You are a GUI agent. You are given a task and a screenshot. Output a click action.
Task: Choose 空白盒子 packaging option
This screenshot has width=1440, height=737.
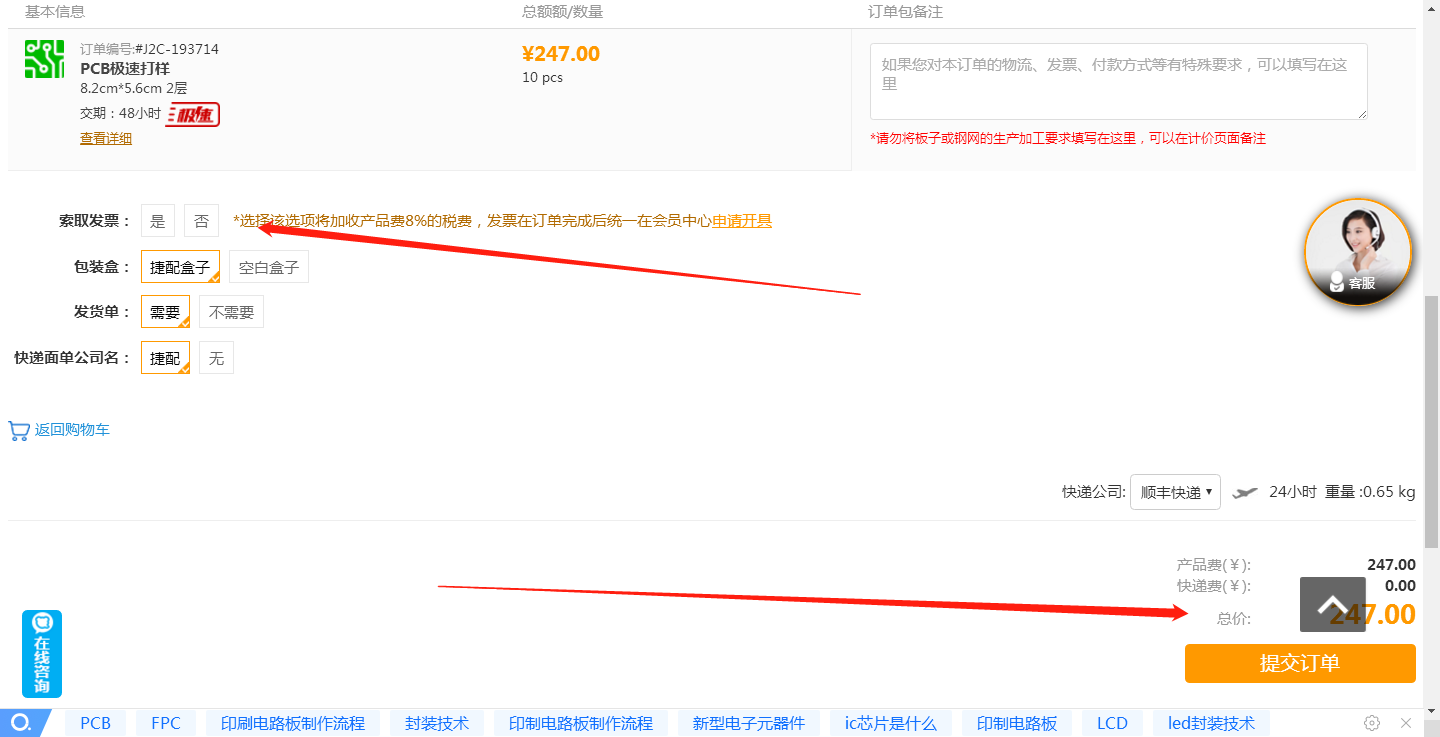point(268,267)
